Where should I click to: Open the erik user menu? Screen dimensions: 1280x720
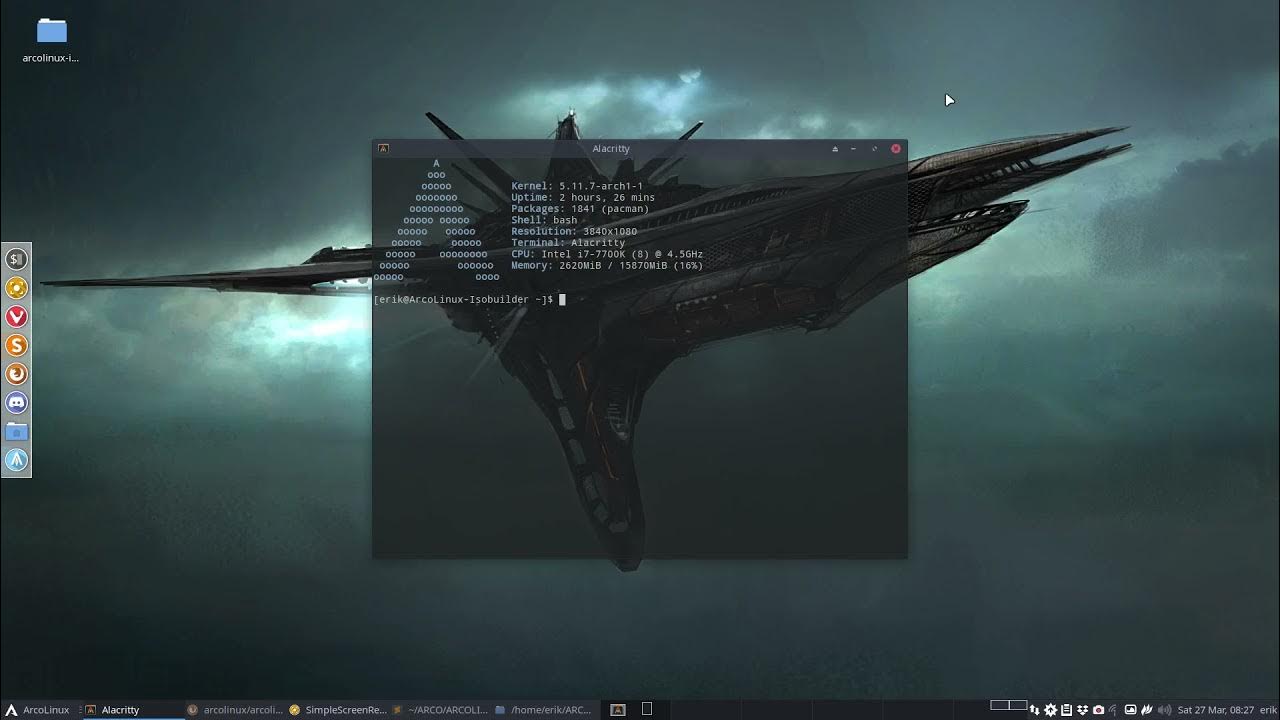click(1268, 710)
